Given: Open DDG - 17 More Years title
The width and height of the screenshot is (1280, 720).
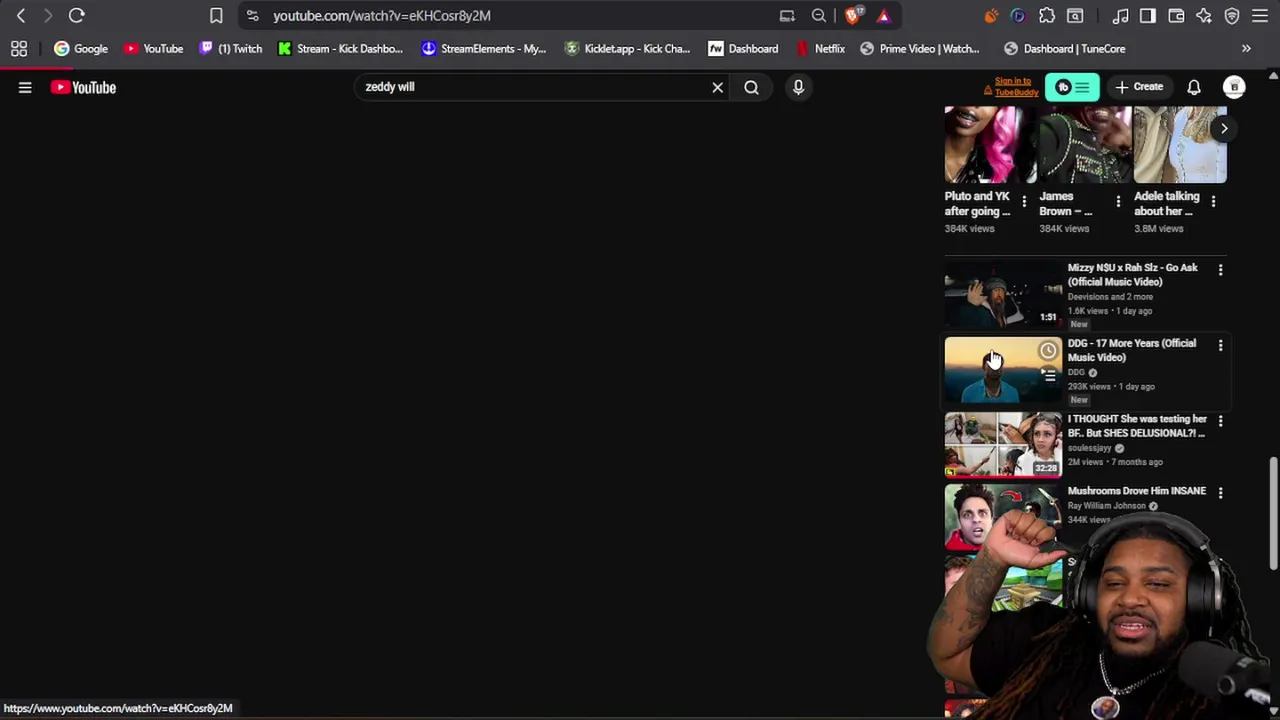Looking at the screenshot, I should (x=1131, y=350).
